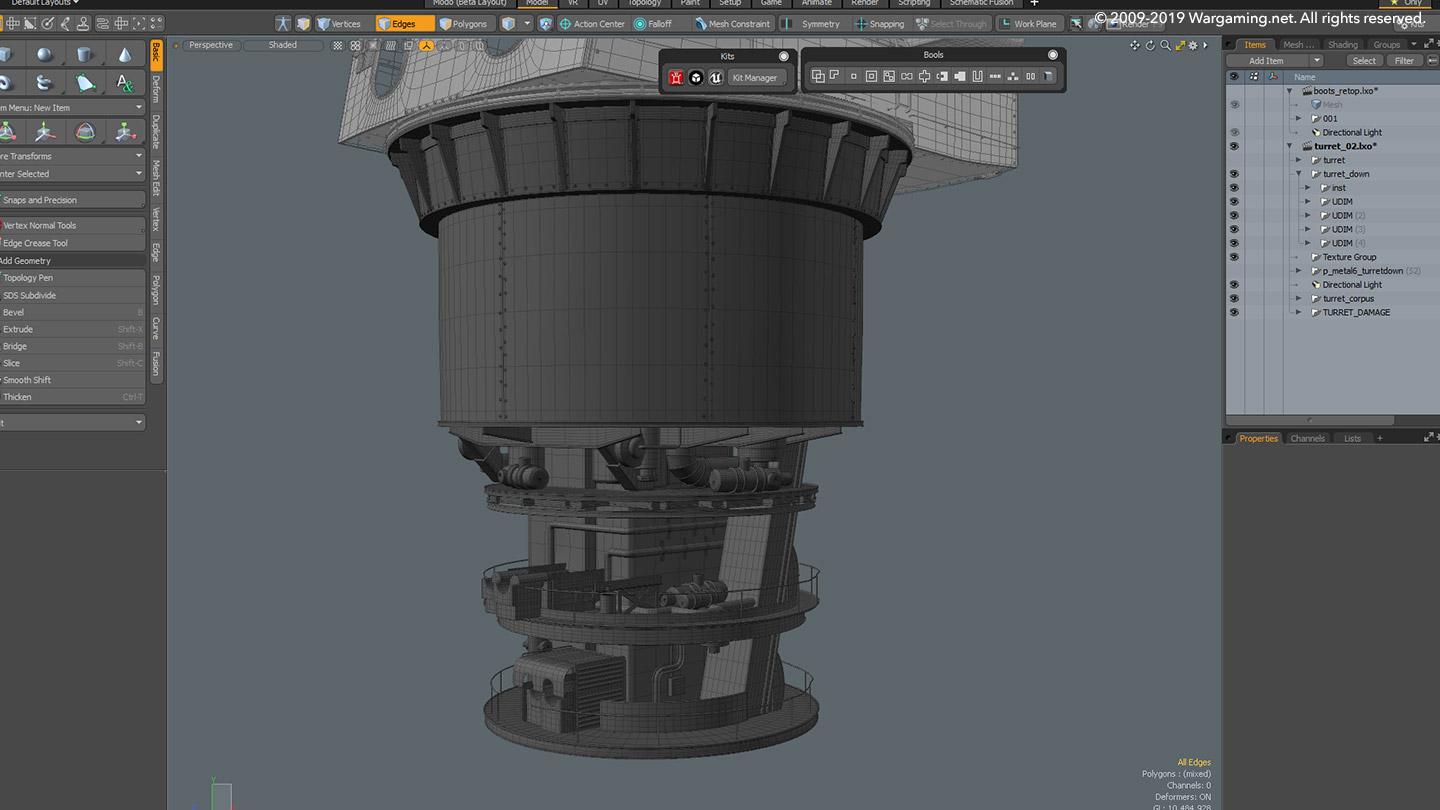This screenshot has height=810, width=1440.
Task: Toggle visibility of TURRET_DAMAGE item
Action: click(1234, 313)
